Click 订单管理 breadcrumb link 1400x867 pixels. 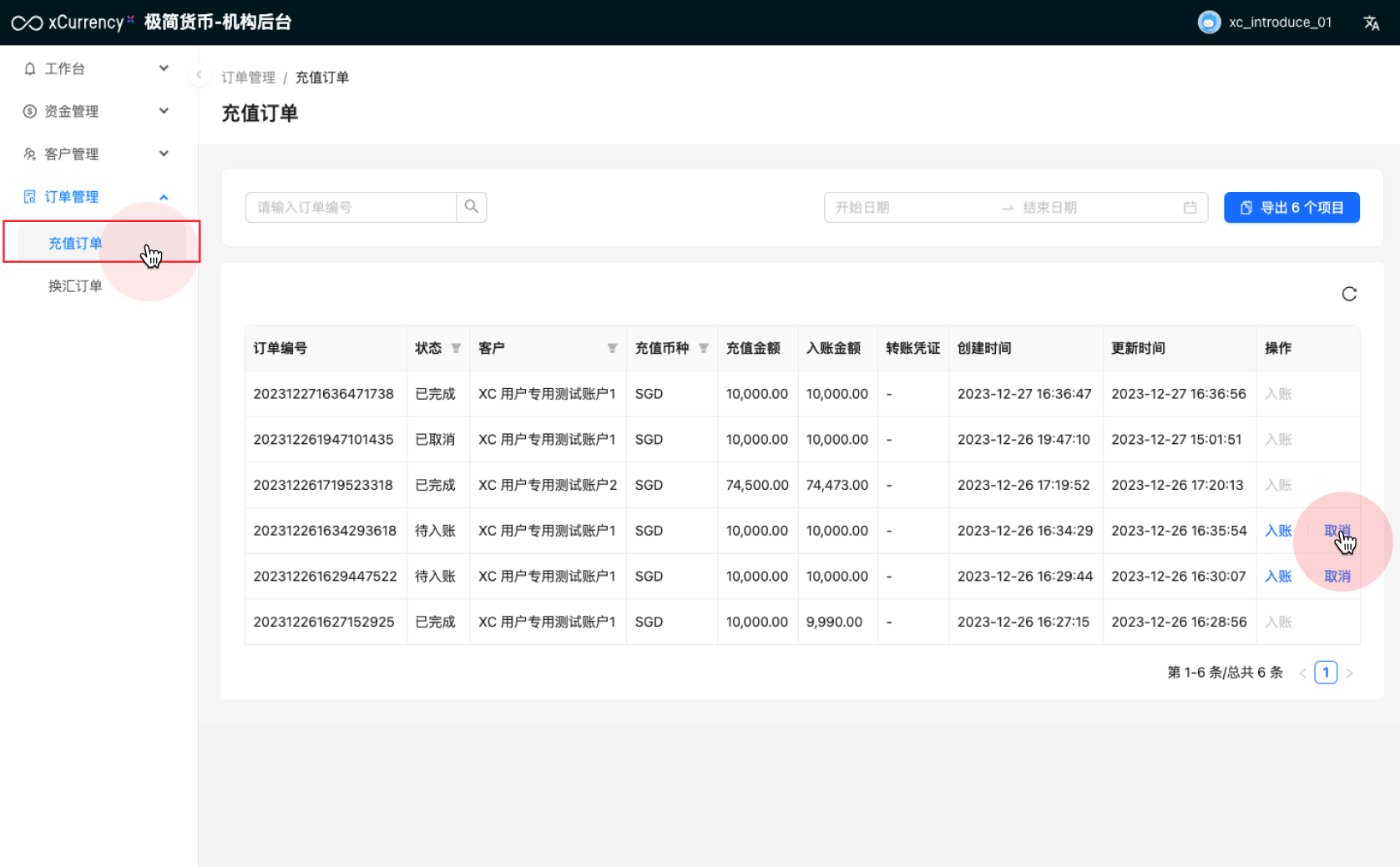pos(248,78)
